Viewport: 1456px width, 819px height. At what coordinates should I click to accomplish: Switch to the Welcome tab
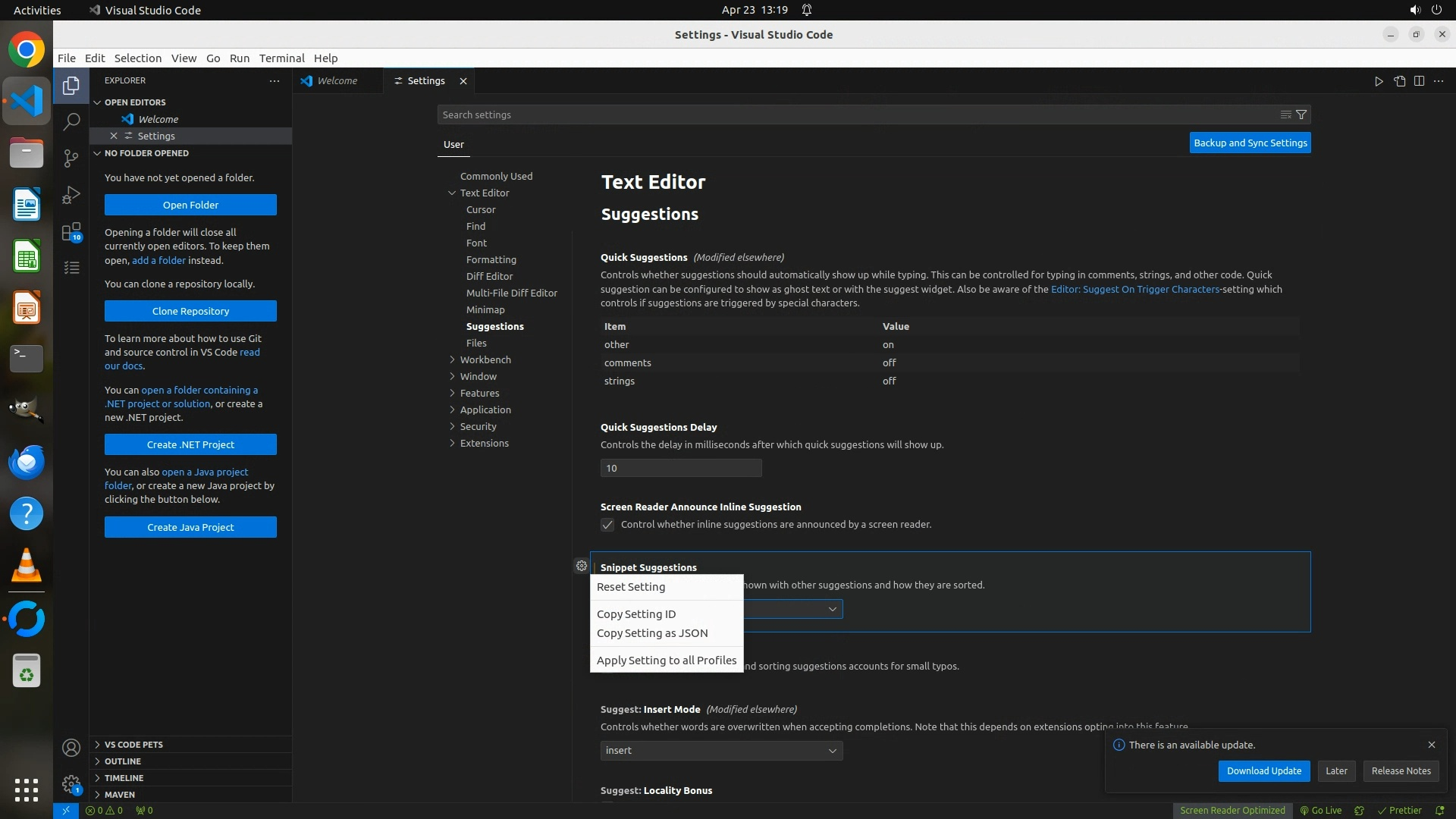337,80
